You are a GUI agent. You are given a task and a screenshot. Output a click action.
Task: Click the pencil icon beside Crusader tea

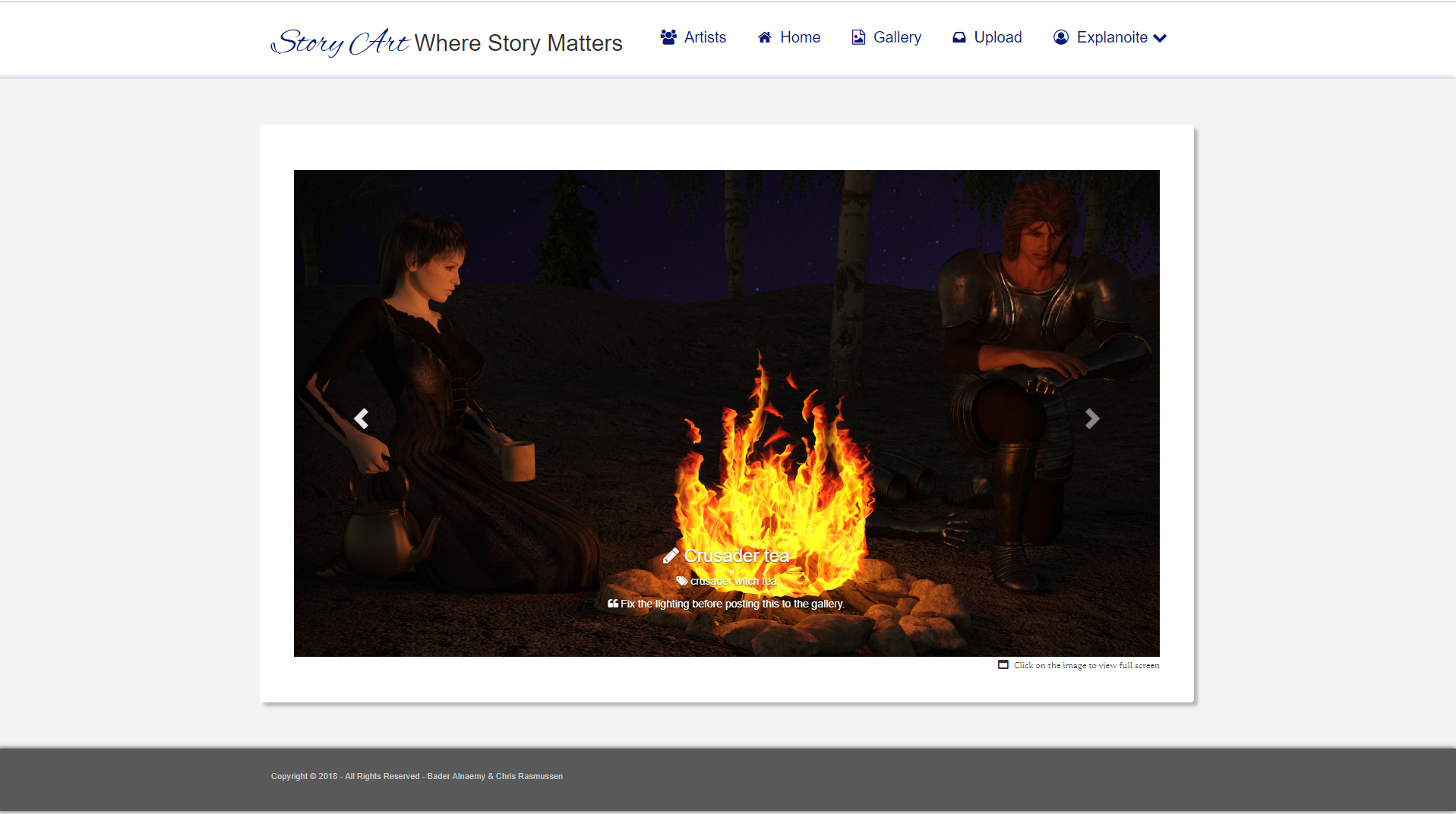coord(671,556)
